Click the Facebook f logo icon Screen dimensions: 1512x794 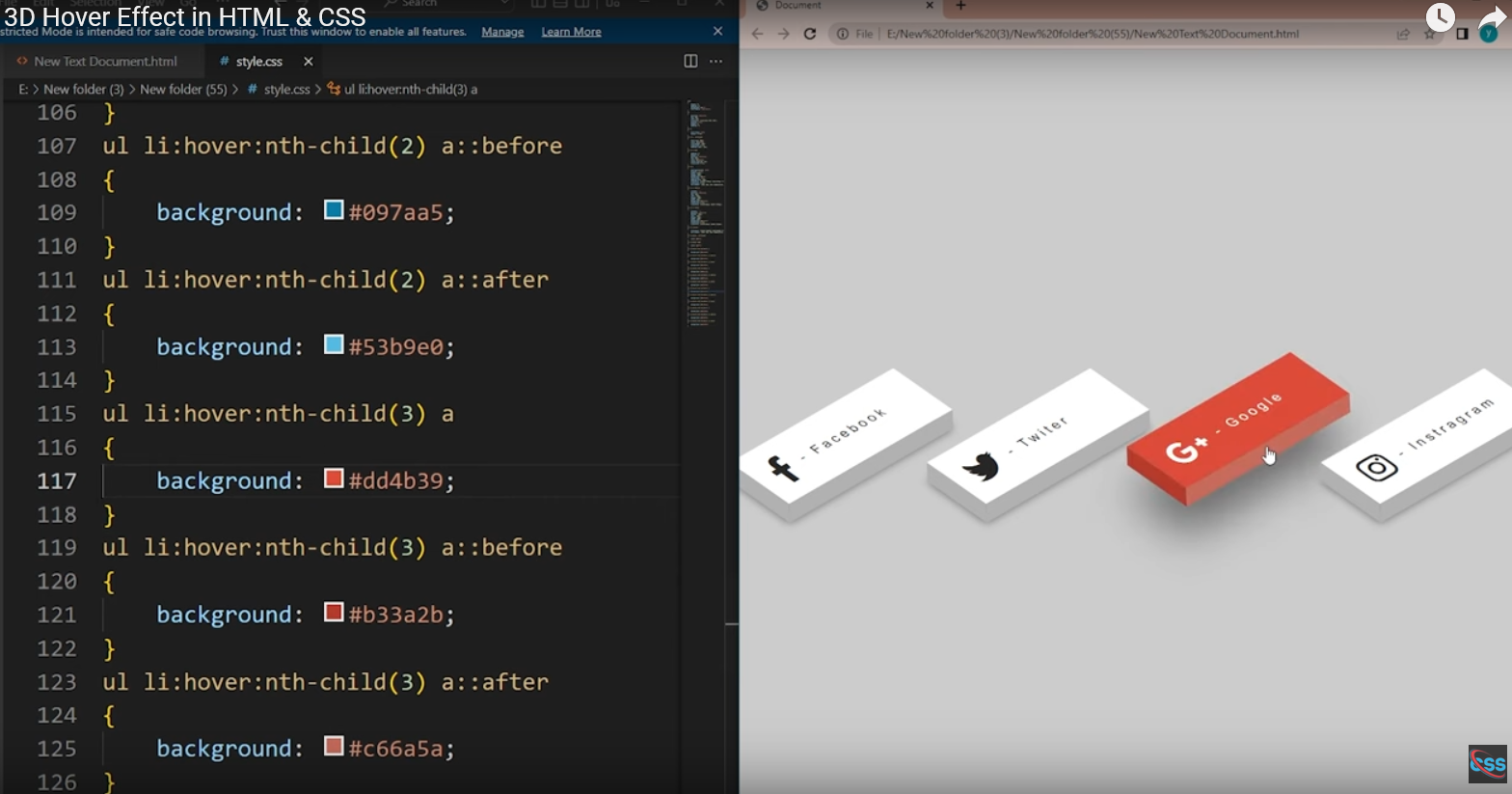(782, 468)
